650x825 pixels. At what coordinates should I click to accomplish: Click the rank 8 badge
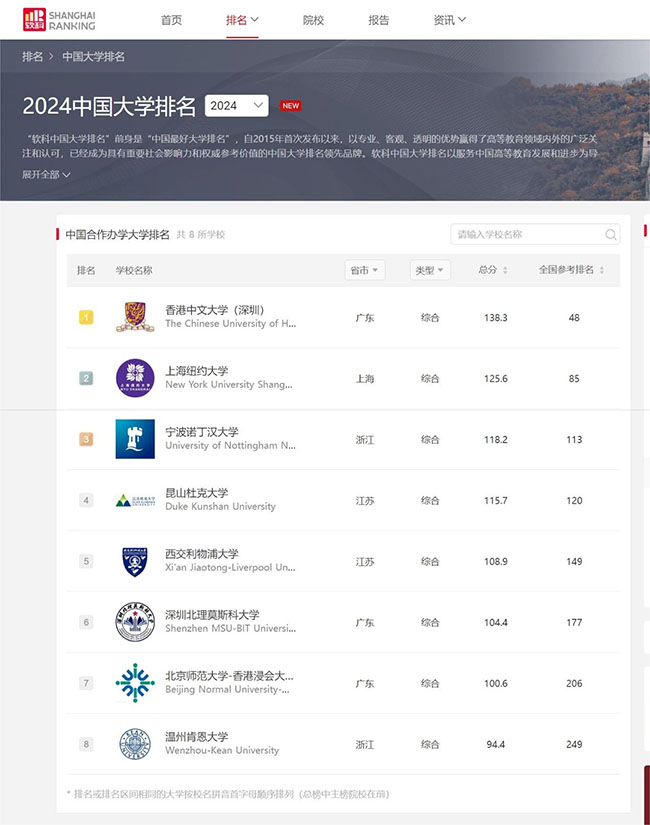click(86, 744)
